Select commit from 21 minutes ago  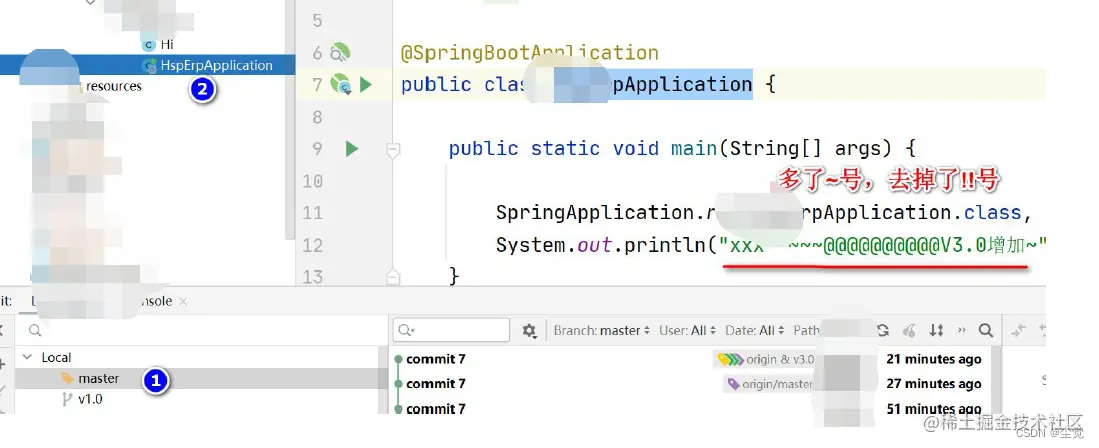tap(690, 359)
